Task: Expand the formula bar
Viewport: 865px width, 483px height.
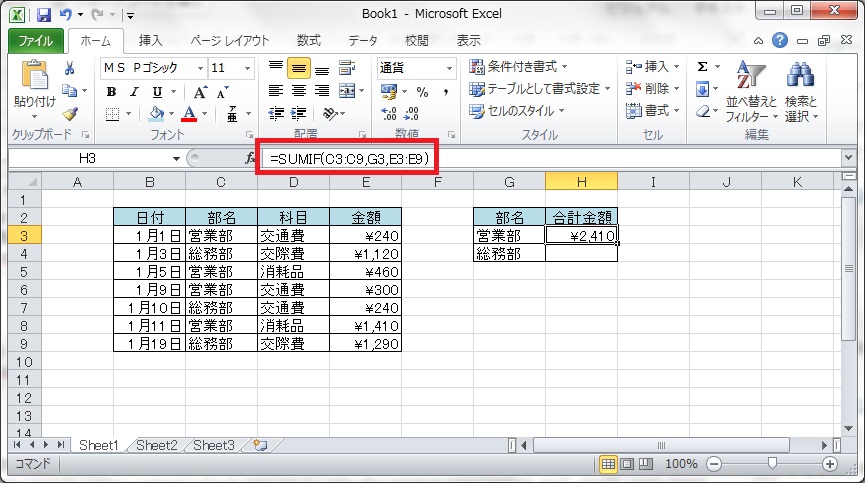Action: coord(848,158)
